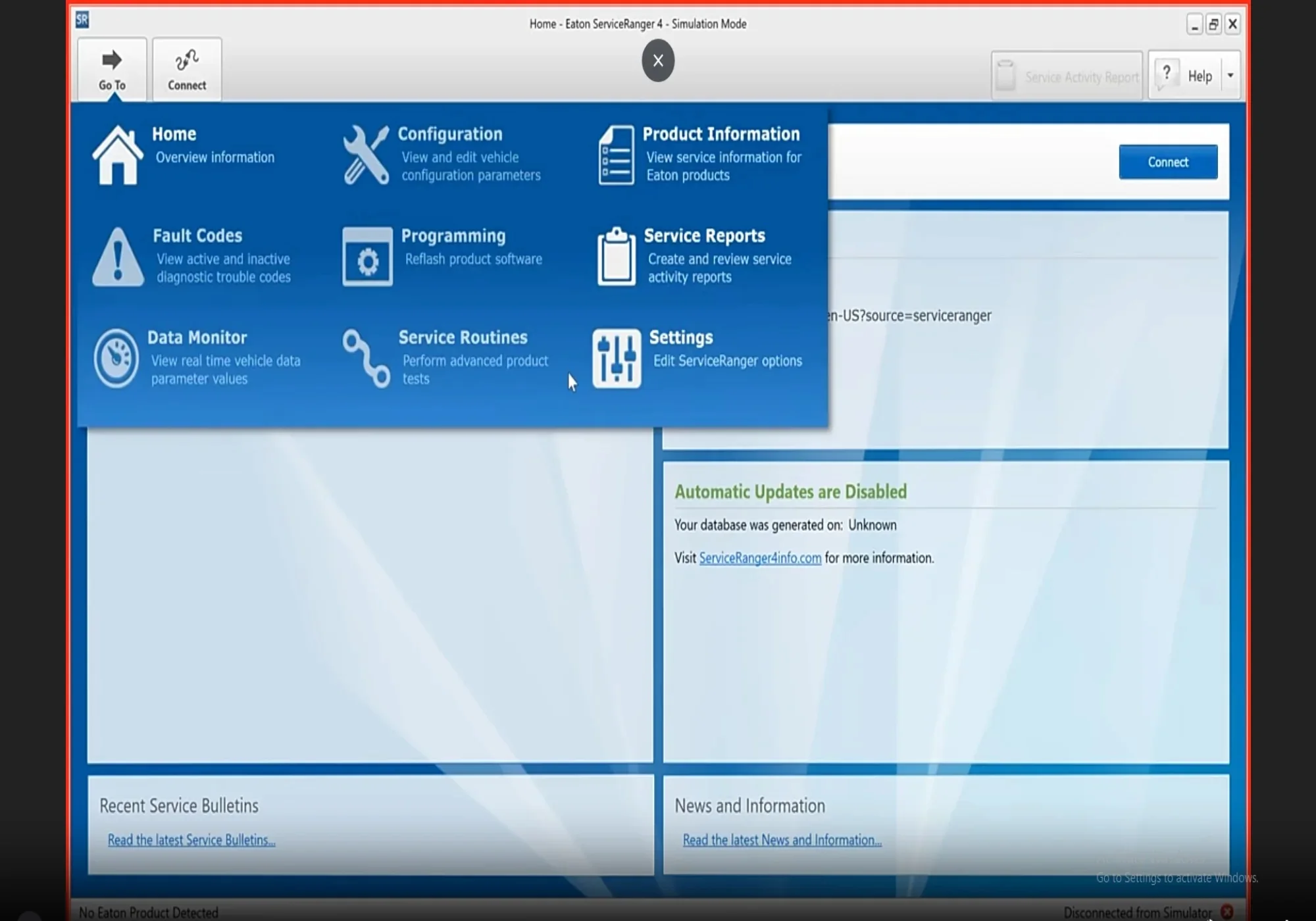Viewport: 1316px width, 921px height.
Task: Click the circular X overlay near the top
Action: tap(657, 60)
